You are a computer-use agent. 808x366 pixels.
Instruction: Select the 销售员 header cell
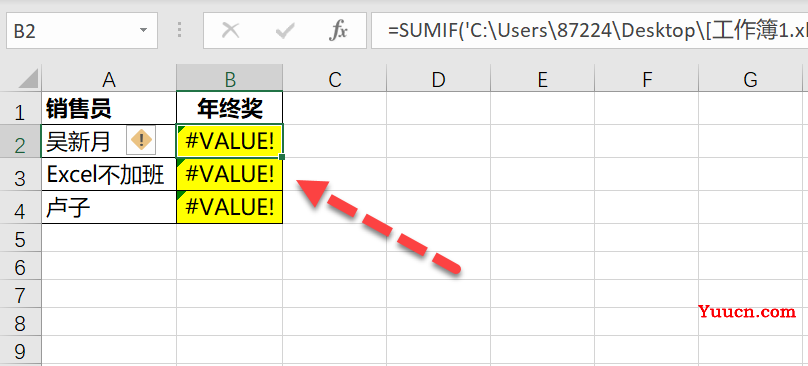[109, 108]
